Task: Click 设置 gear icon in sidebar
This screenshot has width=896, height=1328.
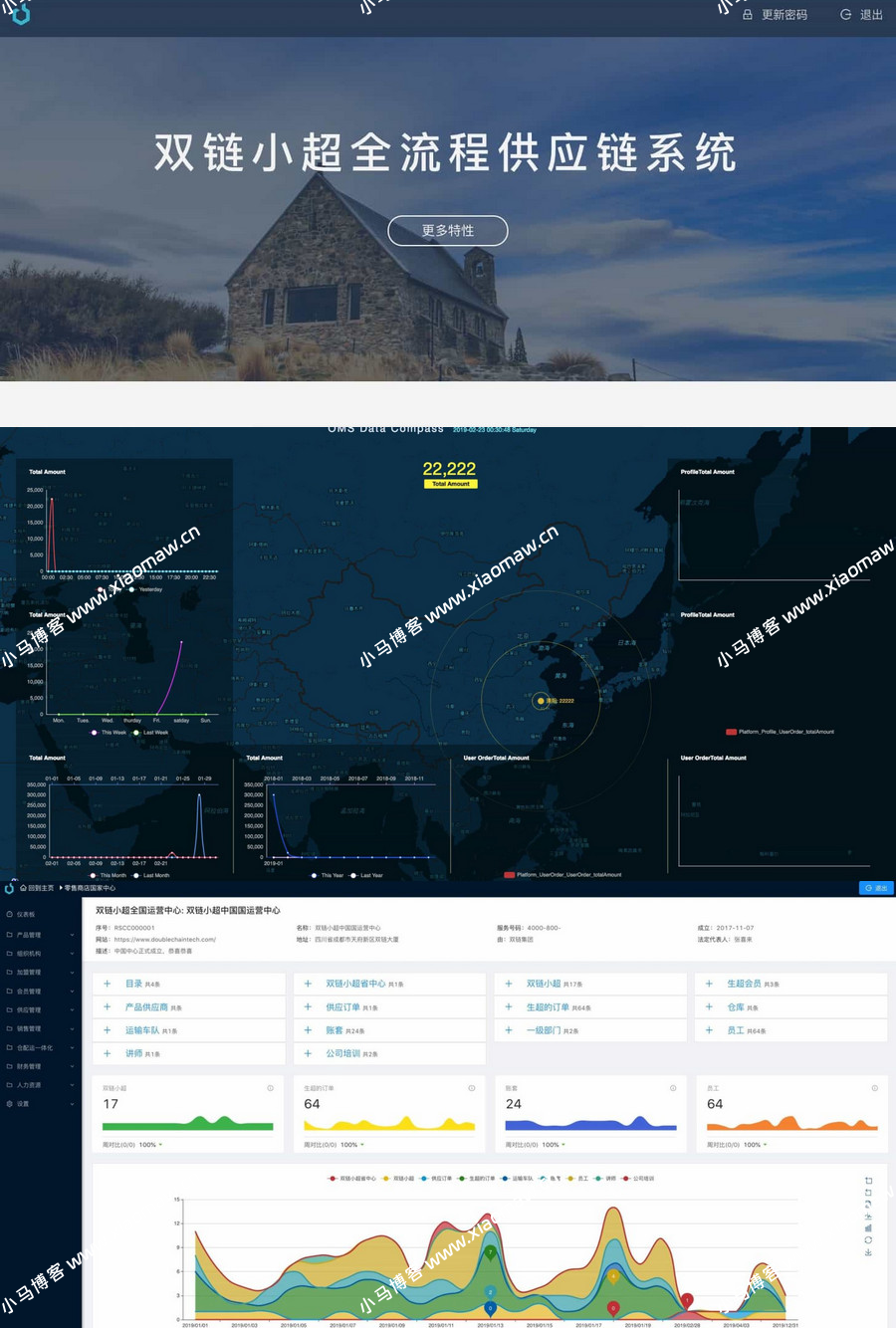Action: pos(10,1104)
